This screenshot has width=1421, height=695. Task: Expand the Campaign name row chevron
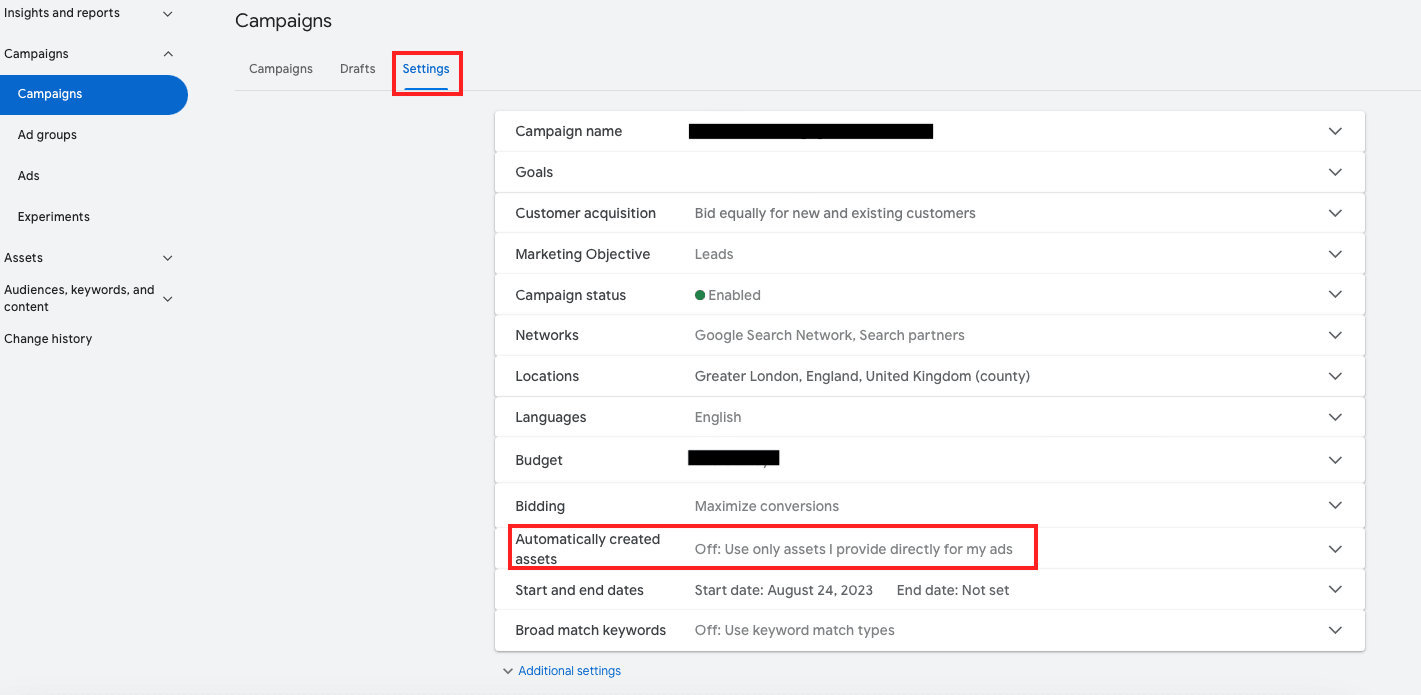pos(1334,131)
